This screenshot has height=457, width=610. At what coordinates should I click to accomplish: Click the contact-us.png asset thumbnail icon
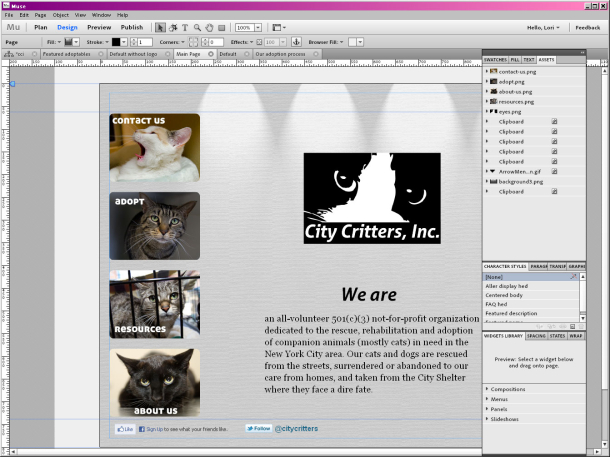coord(493,72)
